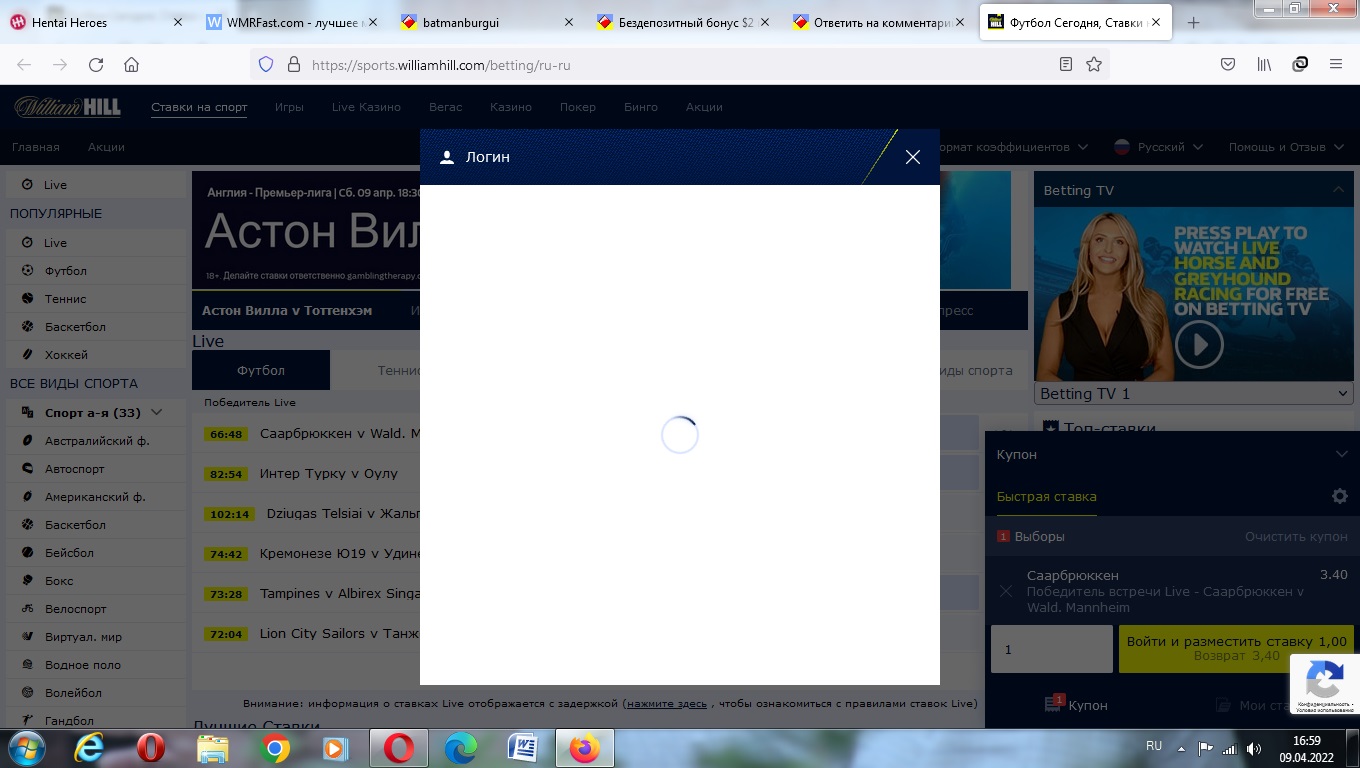Screen dimensions: 1360x768
Task: Click the volume icon in the system tray
Action: click(x=1254, y=748)
